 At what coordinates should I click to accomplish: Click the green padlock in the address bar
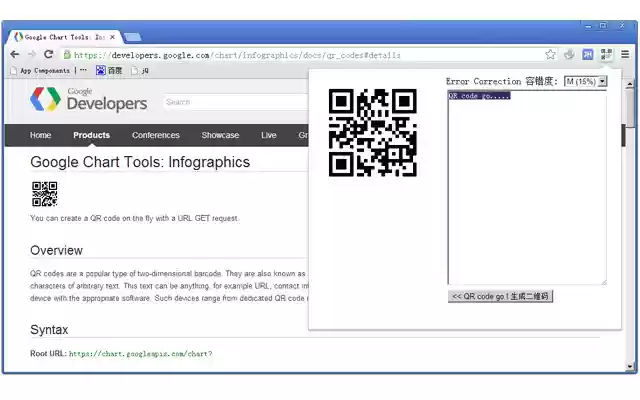click(67, 54)
